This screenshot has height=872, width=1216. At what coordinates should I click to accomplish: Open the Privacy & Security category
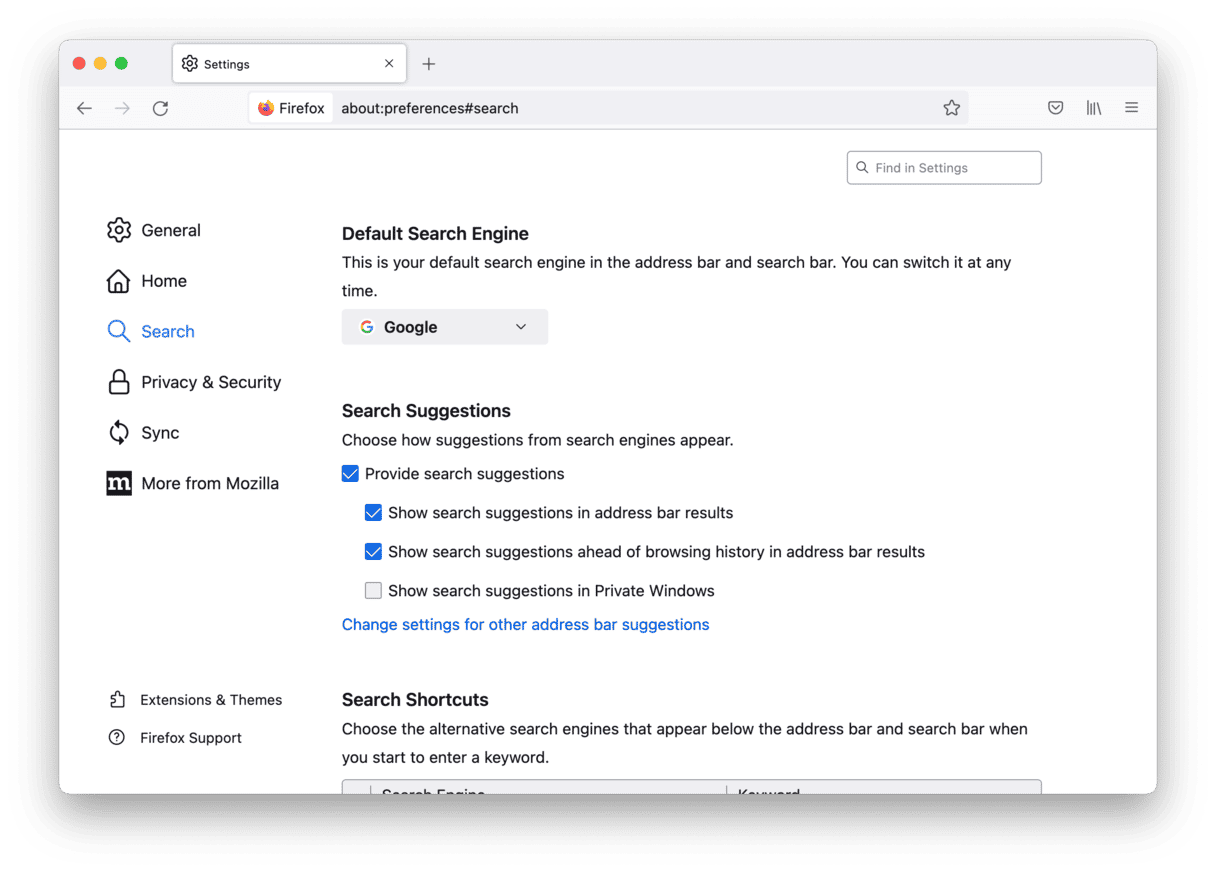click(194, 382)
